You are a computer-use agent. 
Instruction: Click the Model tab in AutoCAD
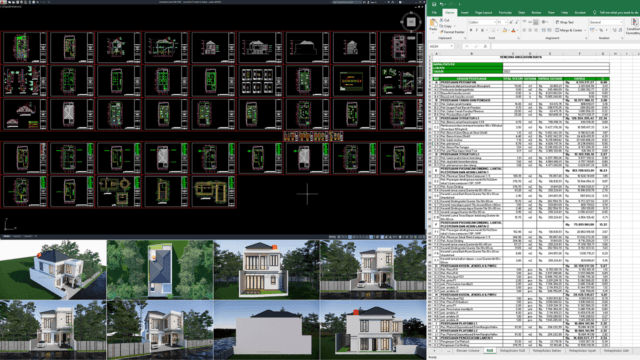pyautogui.click(x=7, y=236)
